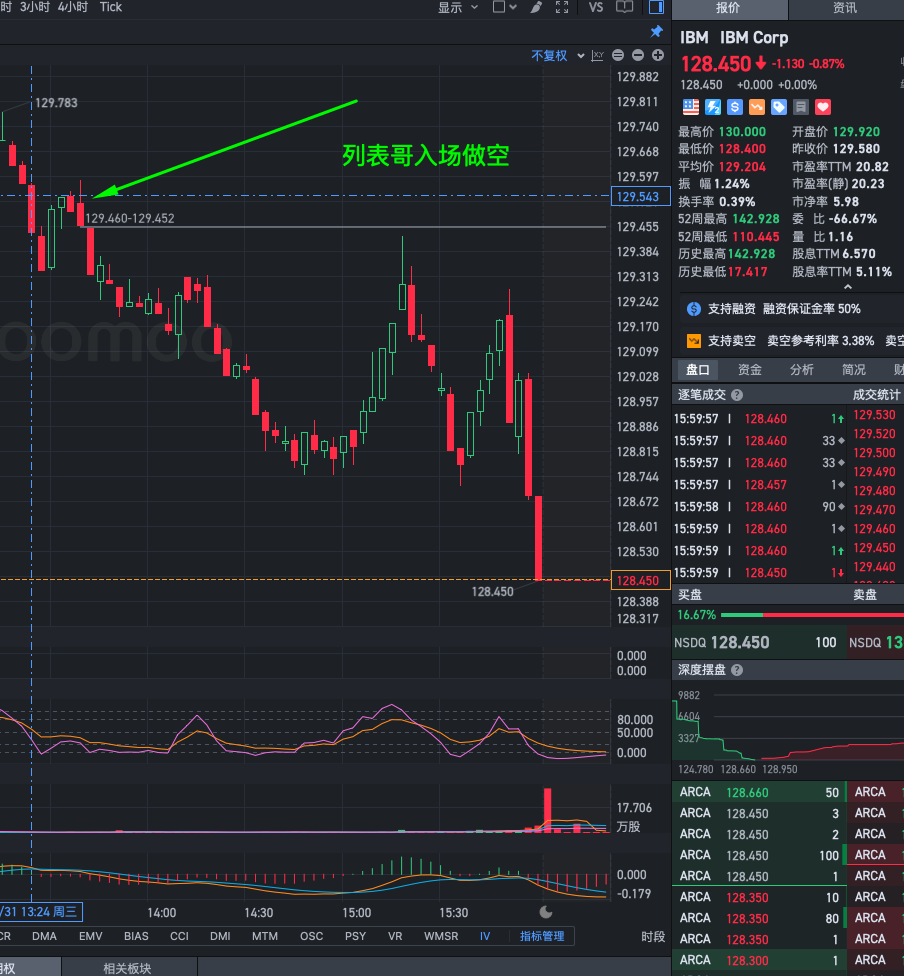
Task: Toggle the MTM indicator
Action: coord(265,936)
